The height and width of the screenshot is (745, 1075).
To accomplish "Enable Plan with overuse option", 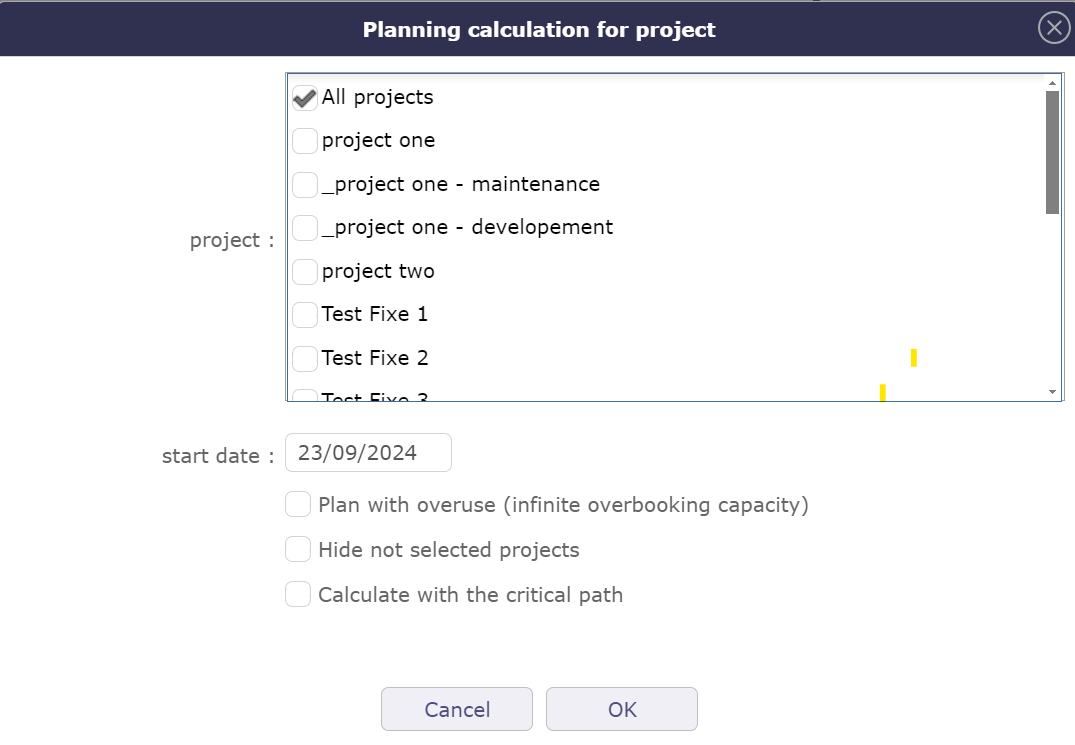I will 297,504.
